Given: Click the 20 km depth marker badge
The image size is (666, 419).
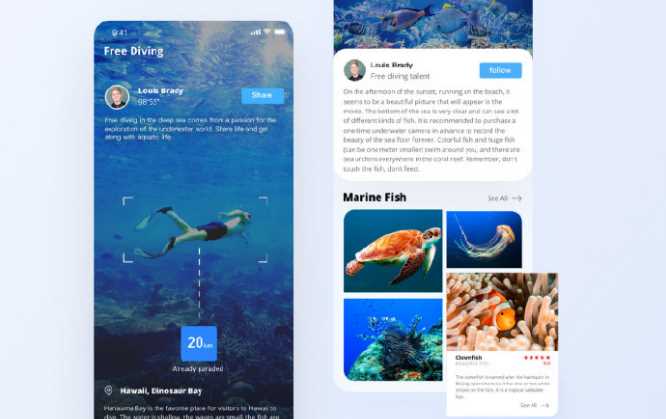Looking at the screenshot, I should tap(199, 343).
